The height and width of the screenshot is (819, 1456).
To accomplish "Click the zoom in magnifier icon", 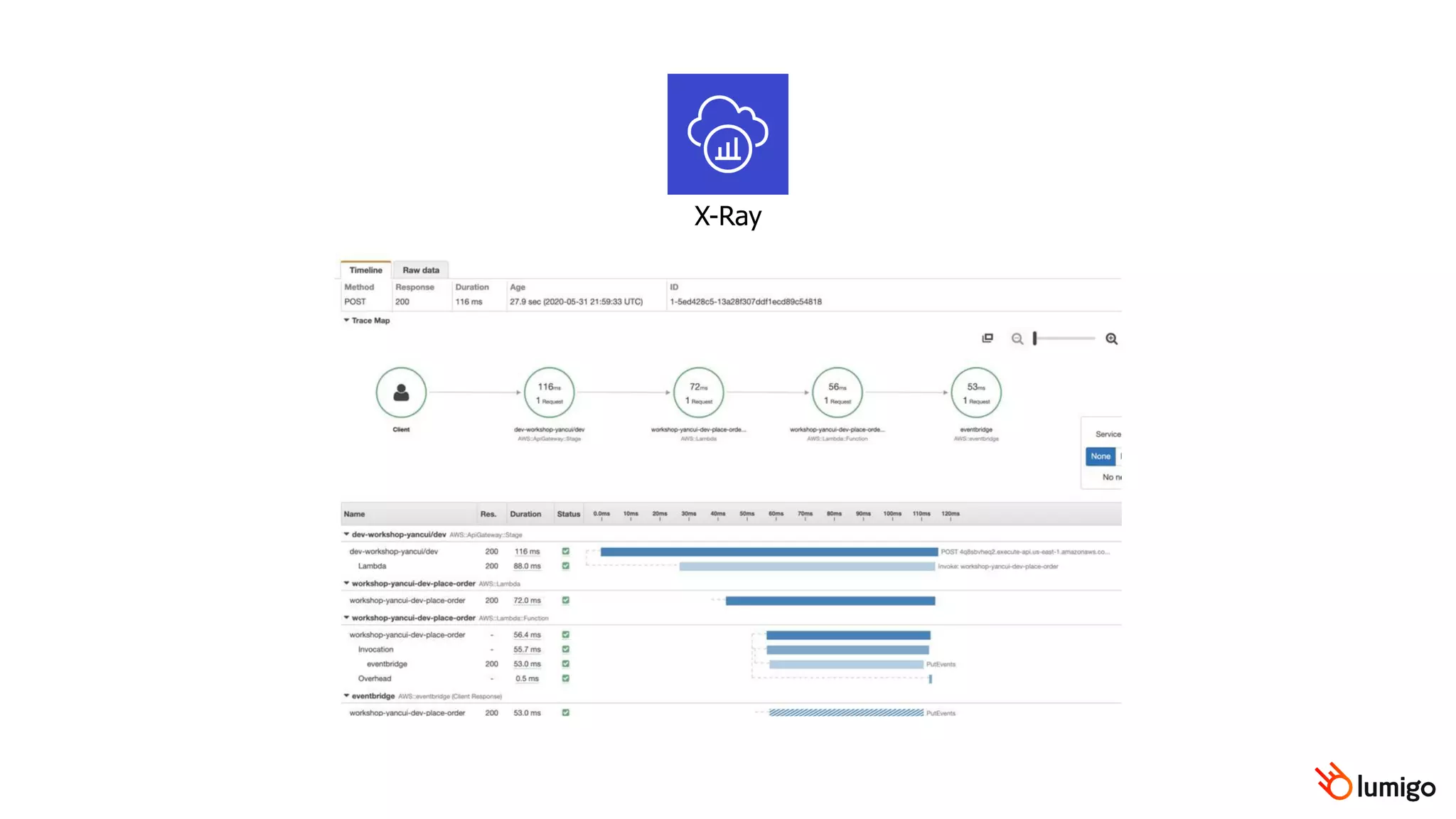I will (1111, 339).
